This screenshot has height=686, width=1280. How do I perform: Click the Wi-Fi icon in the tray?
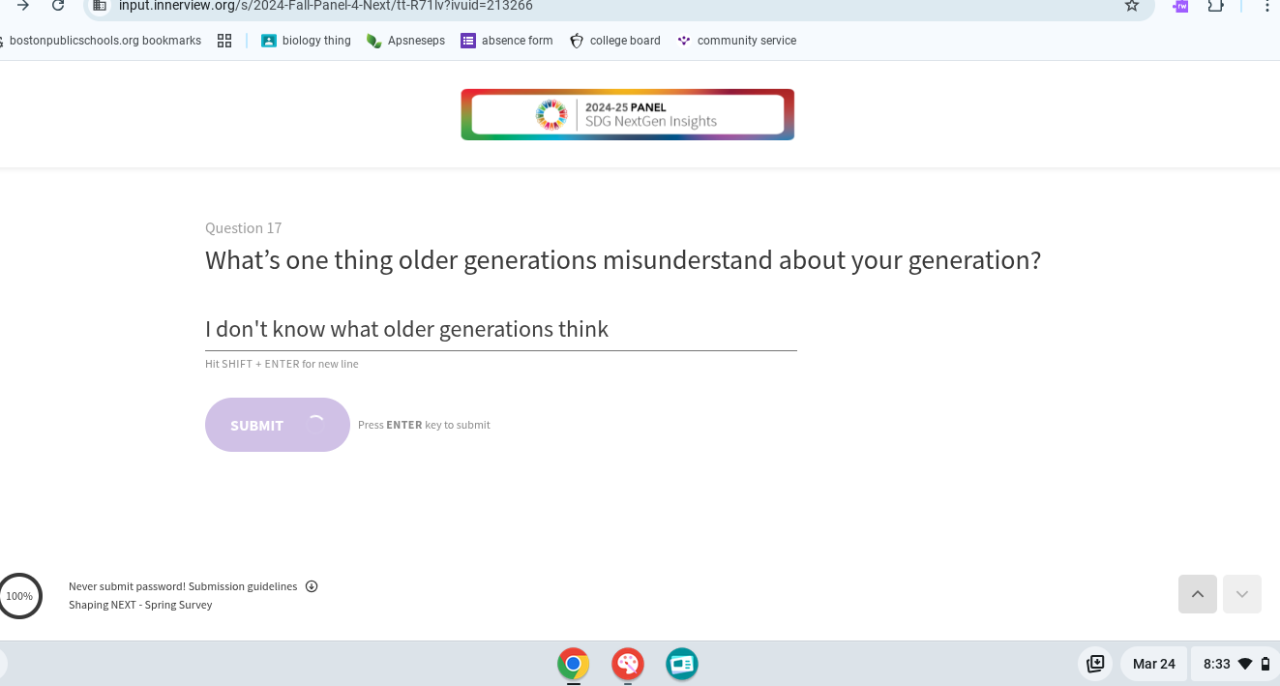(1245, 664)
